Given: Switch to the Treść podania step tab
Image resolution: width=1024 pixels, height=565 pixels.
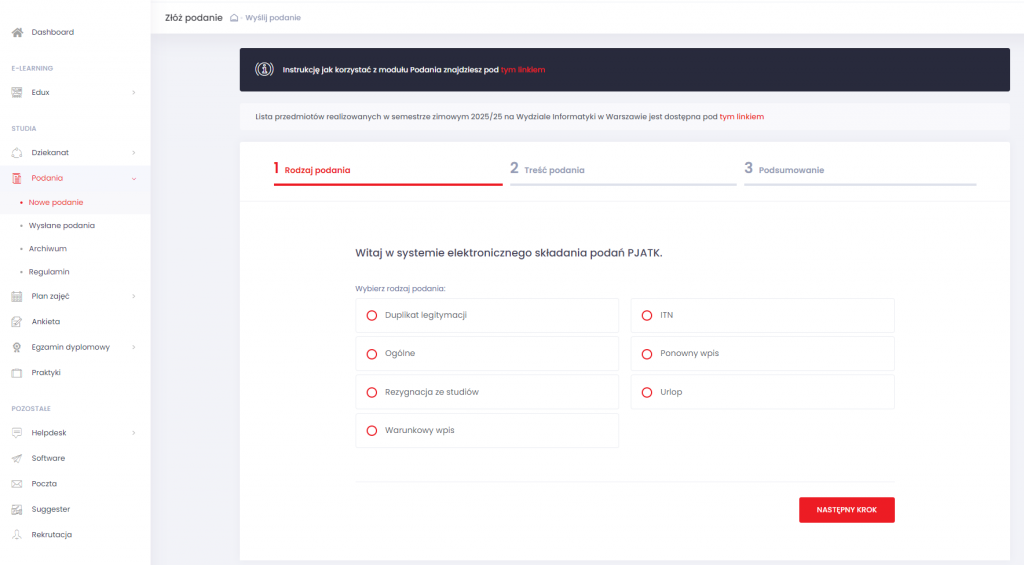Looking at the screenshot, I should 554,170.
